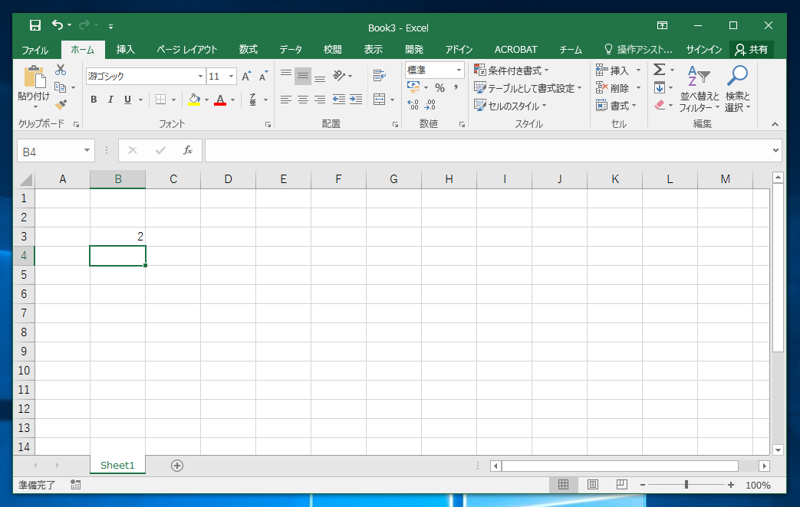Copy the selection with the copy icon
This screenshot has width=800, height=507.
point(60,87)
